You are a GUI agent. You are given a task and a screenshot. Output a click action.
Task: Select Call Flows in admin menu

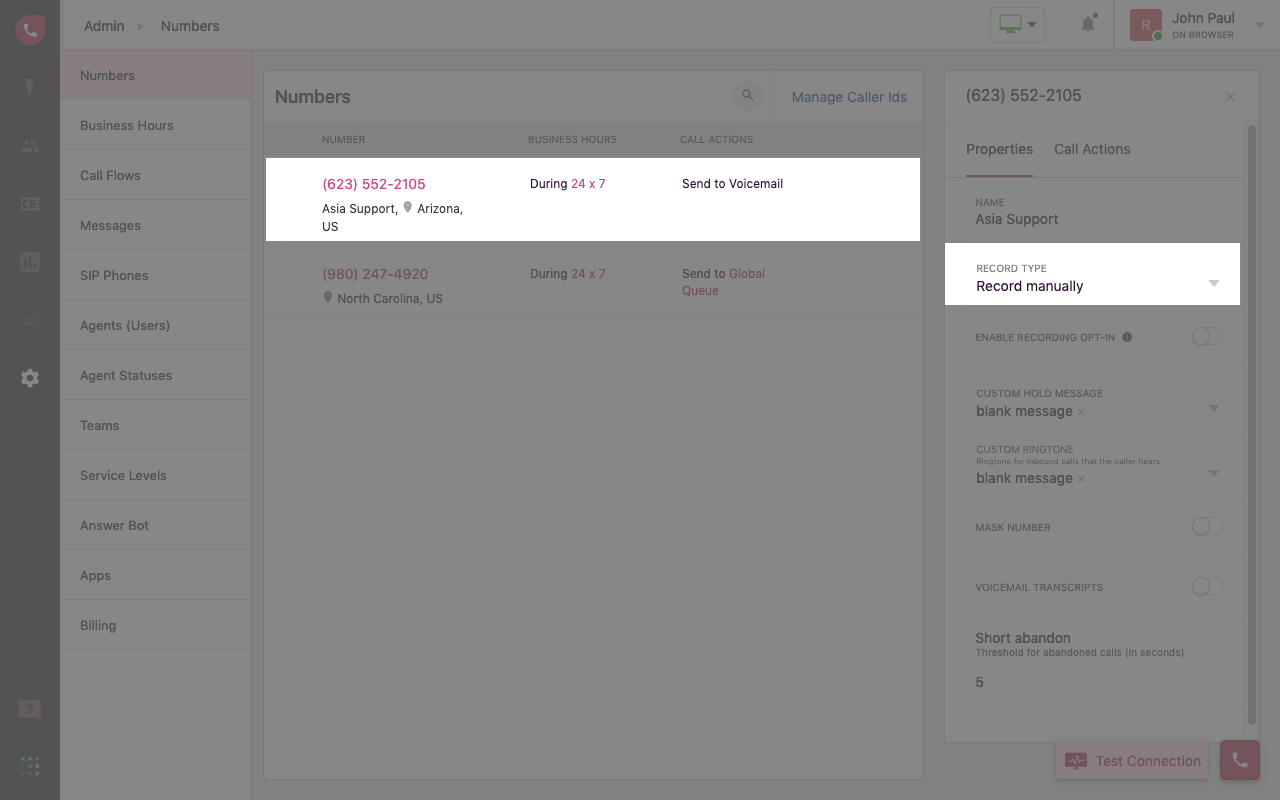(x=110, y=175)
